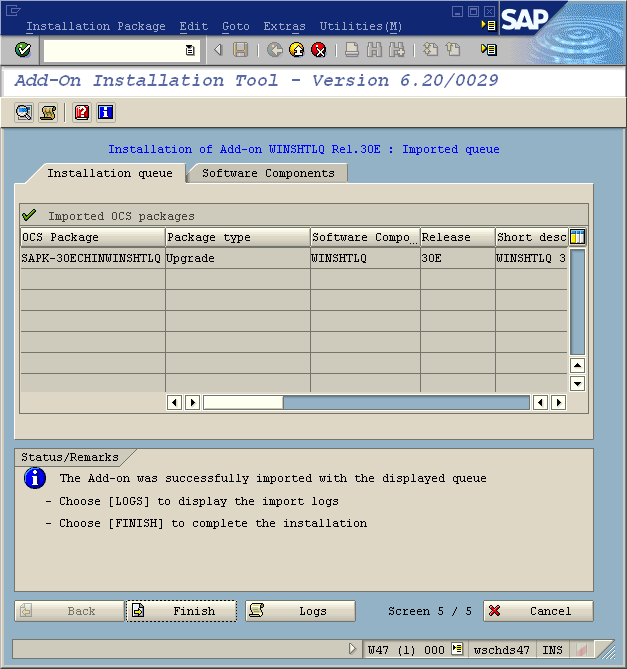Select the Installation queue tab
This screenshot has height=669, width=627.
110,173
